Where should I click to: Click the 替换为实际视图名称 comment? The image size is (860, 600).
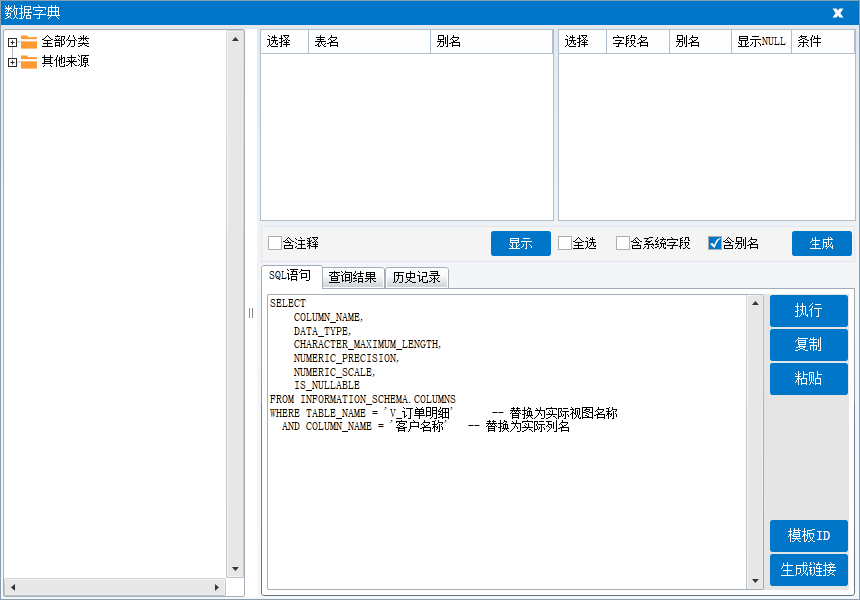pyautogui.click(x=563, y=413)
